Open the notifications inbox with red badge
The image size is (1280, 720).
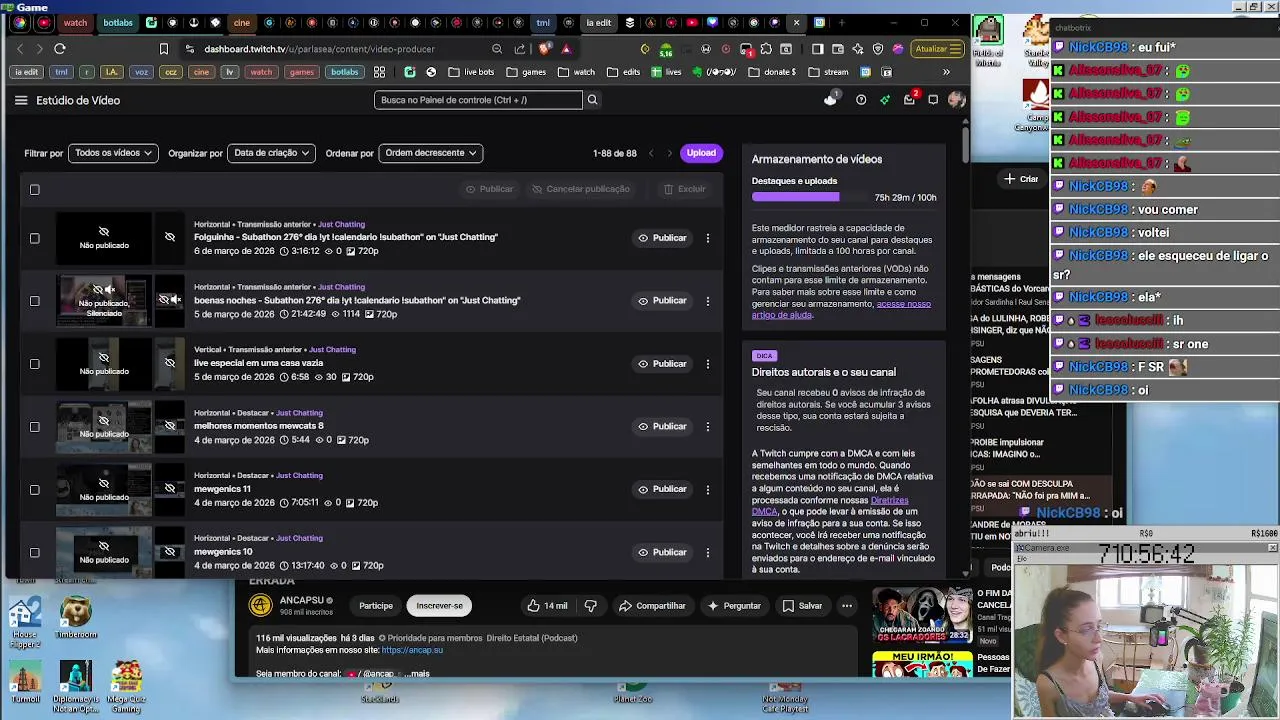point(910,99)
